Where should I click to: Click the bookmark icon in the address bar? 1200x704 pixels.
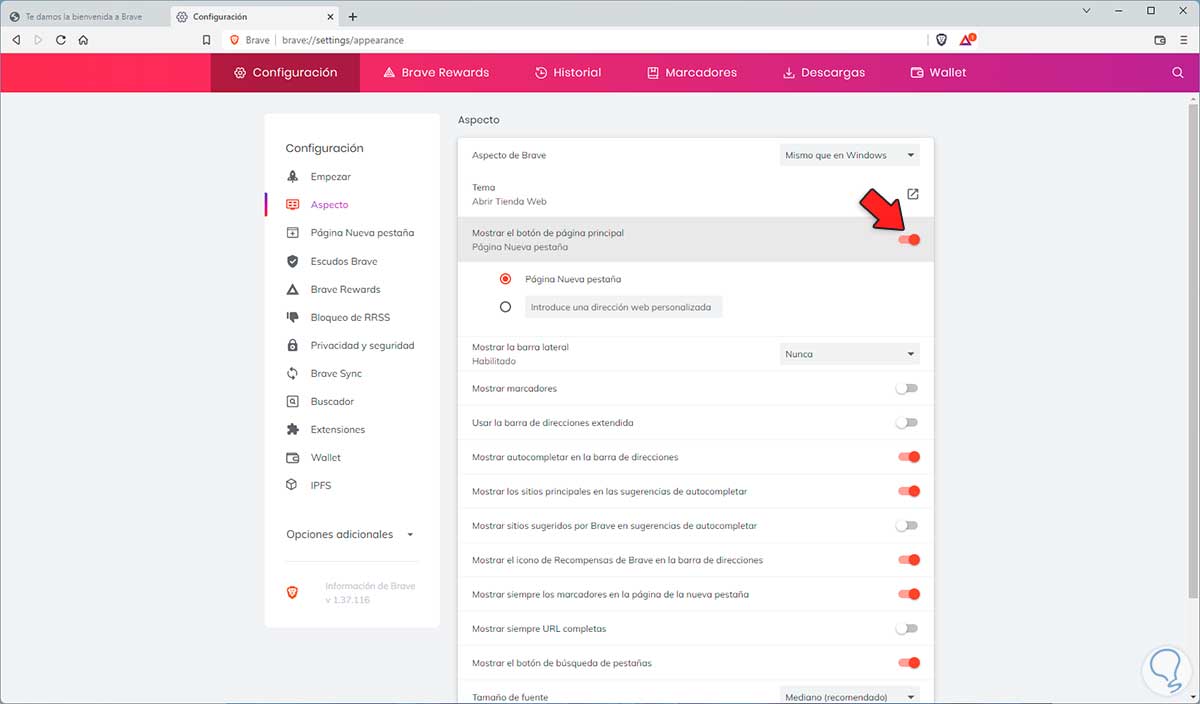point(206,40)
